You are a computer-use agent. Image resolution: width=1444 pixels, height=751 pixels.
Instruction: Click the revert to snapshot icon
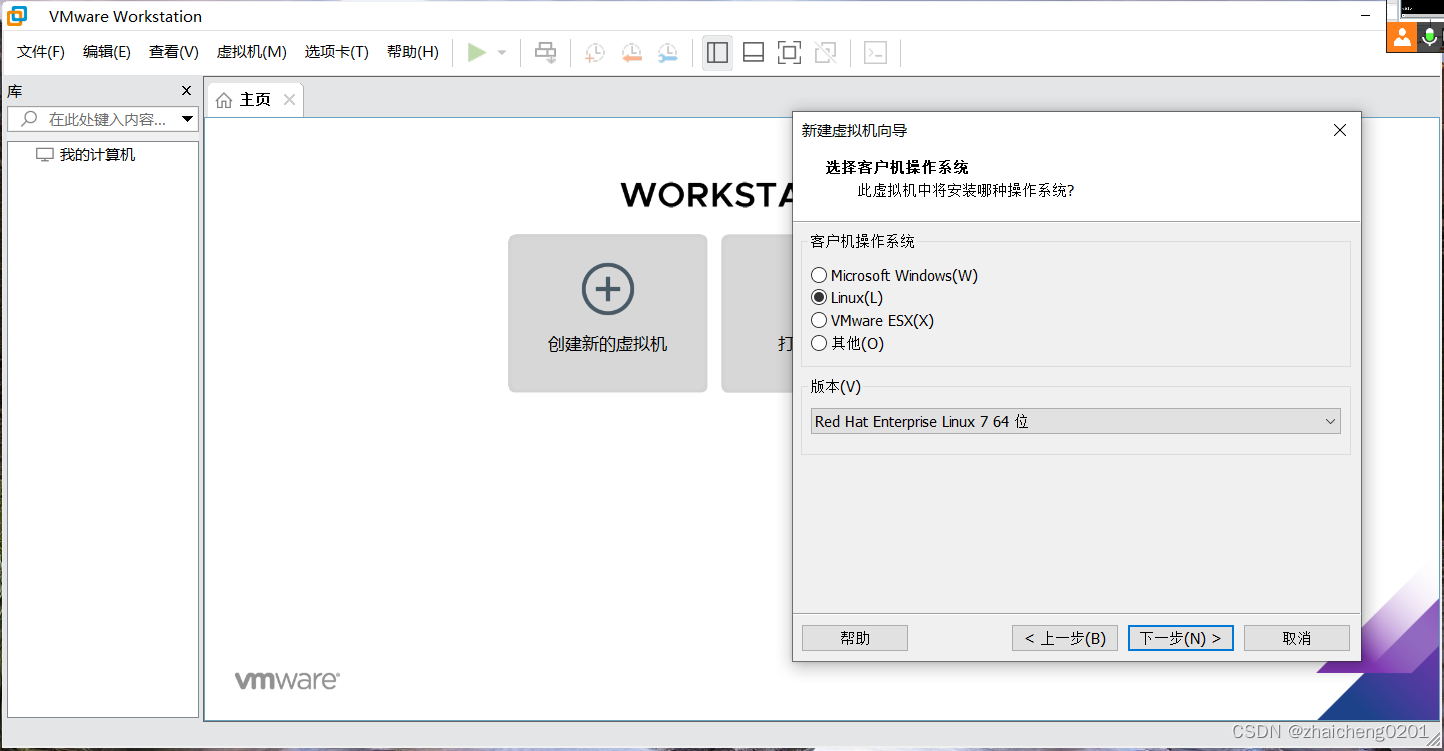(x=631, y=53)
